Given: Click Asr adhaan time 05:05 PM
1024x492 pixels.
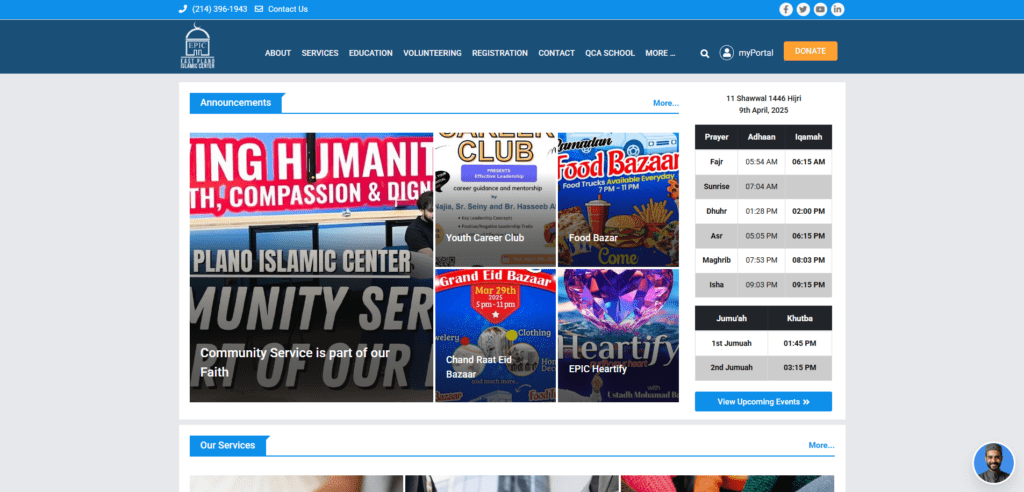Looking at the screenshot, I should 761,236.
